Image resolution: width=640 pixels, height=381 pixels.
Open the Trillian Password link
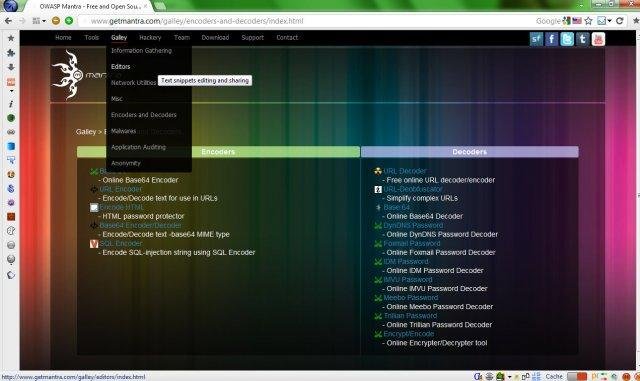click(x=410, y=316)
